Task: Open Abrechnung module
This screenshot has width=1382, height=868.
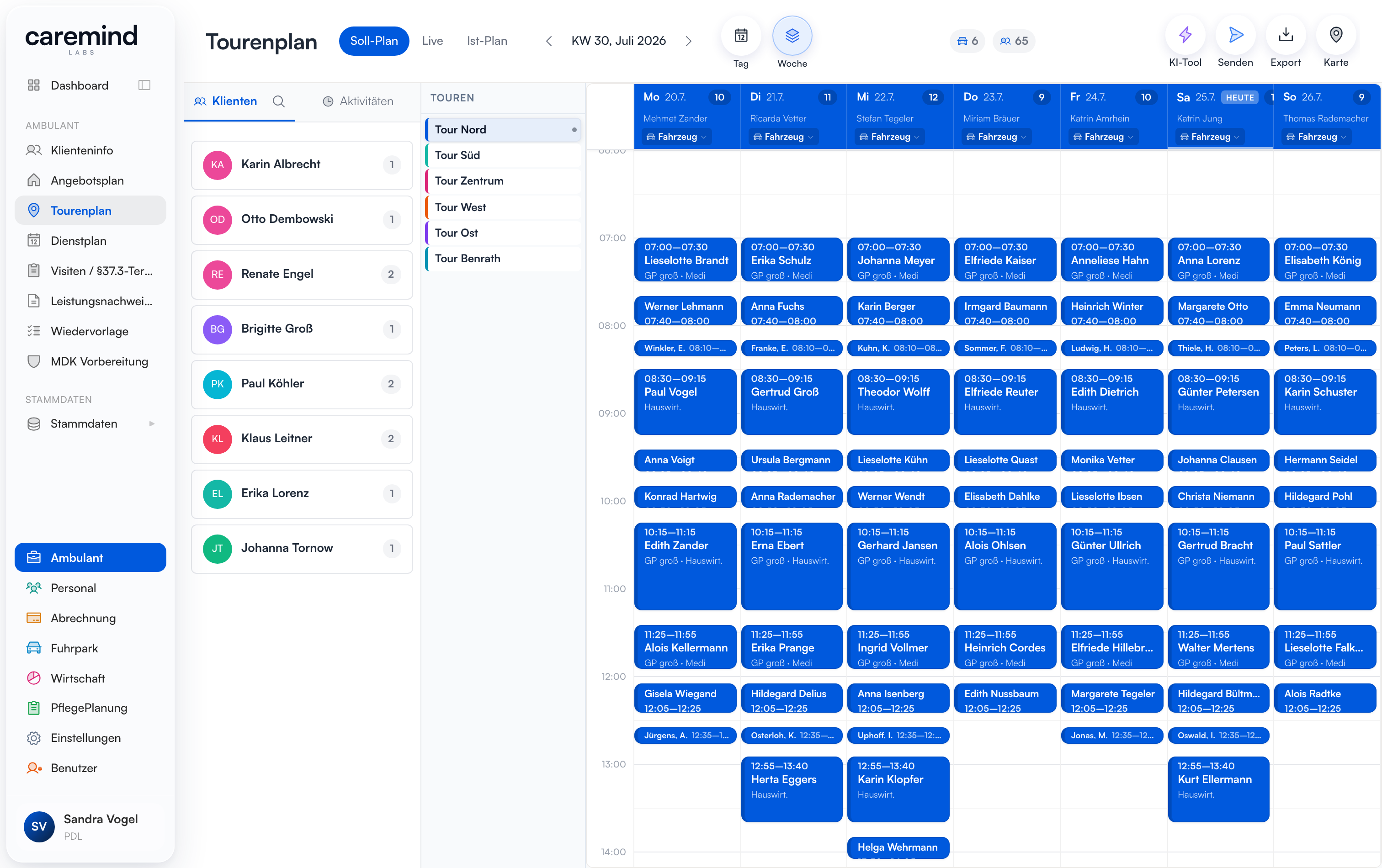Action: click(90, 618)
